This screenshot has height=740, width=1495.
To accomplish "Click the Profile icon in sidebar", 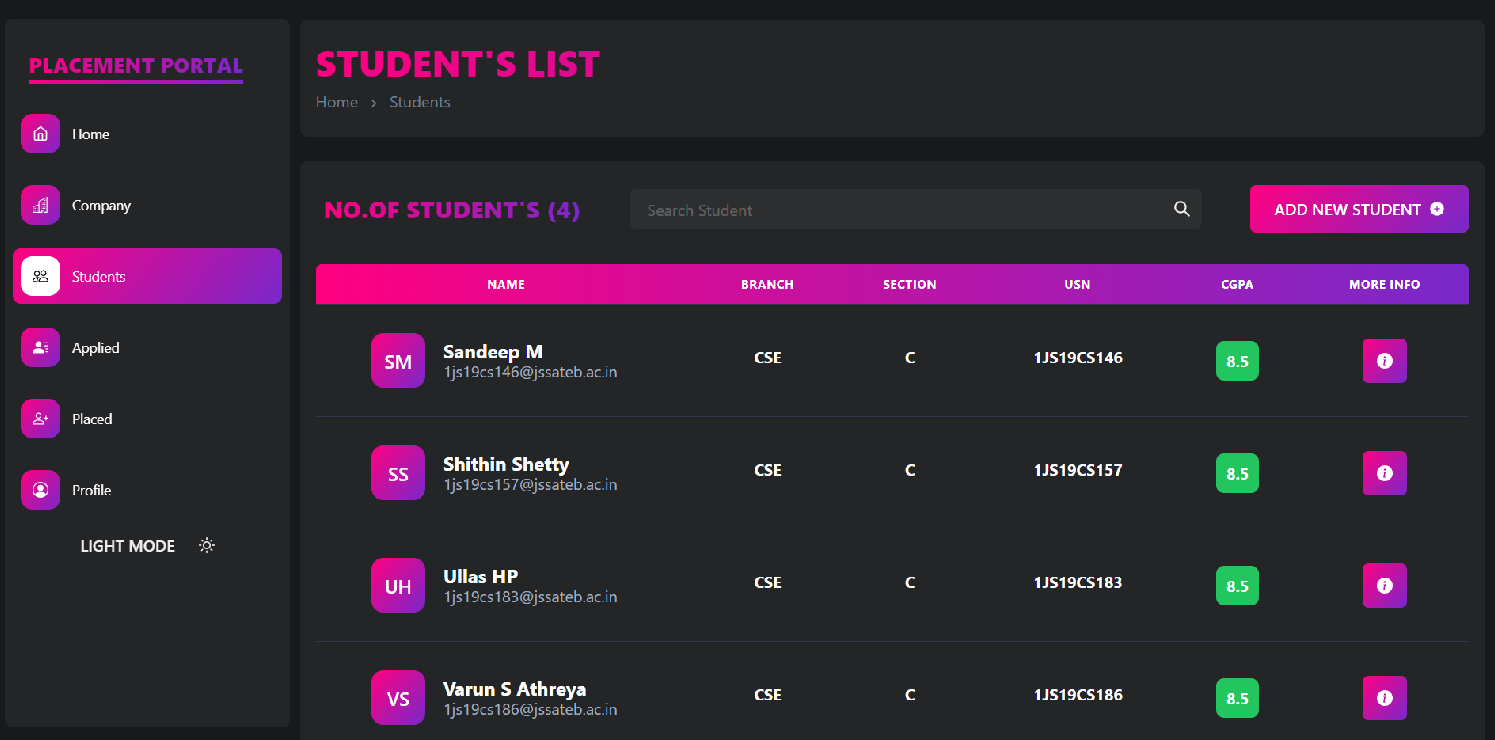I will point(41,490).
